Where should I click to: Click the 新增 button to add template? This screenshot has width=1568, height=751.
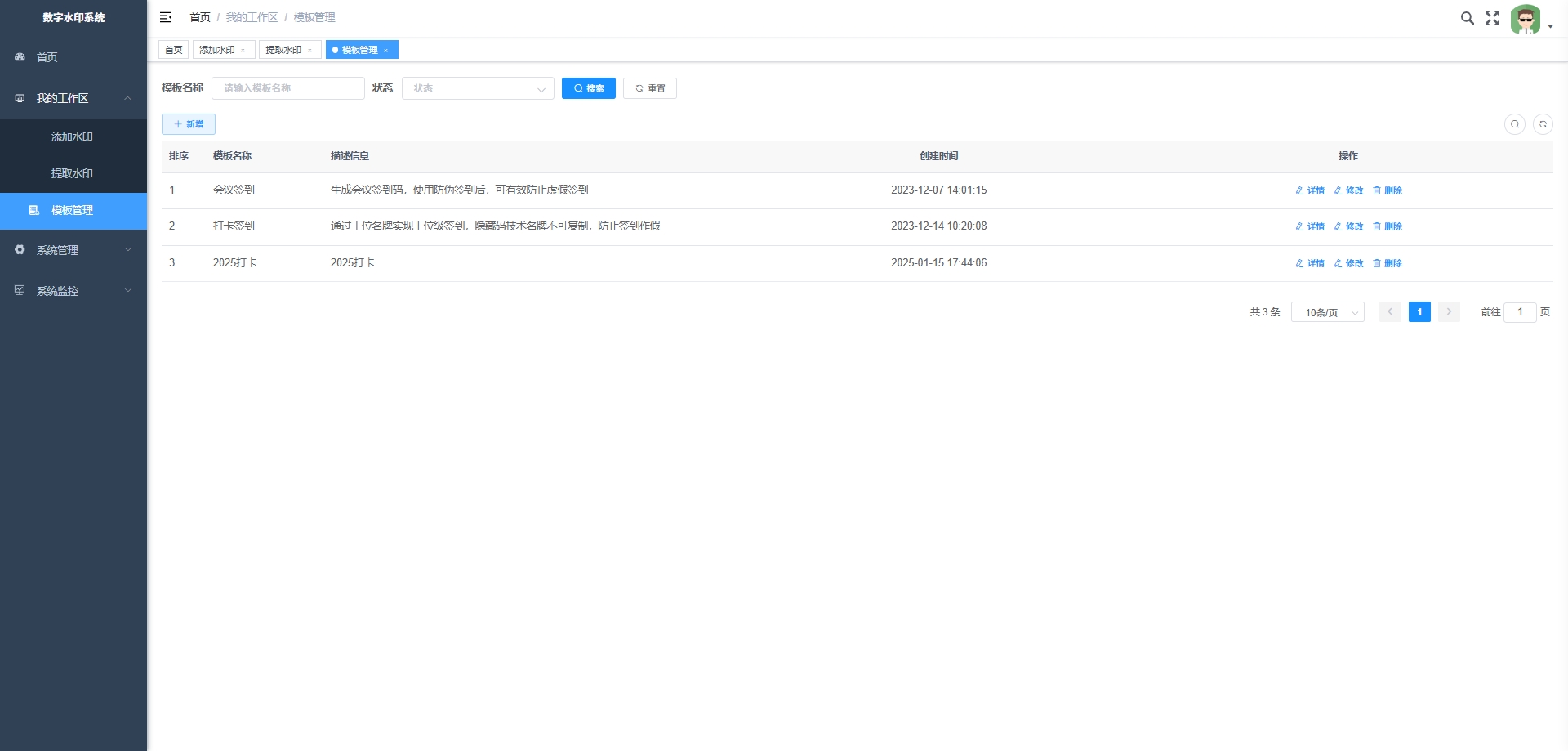click(x=189, y=124)
